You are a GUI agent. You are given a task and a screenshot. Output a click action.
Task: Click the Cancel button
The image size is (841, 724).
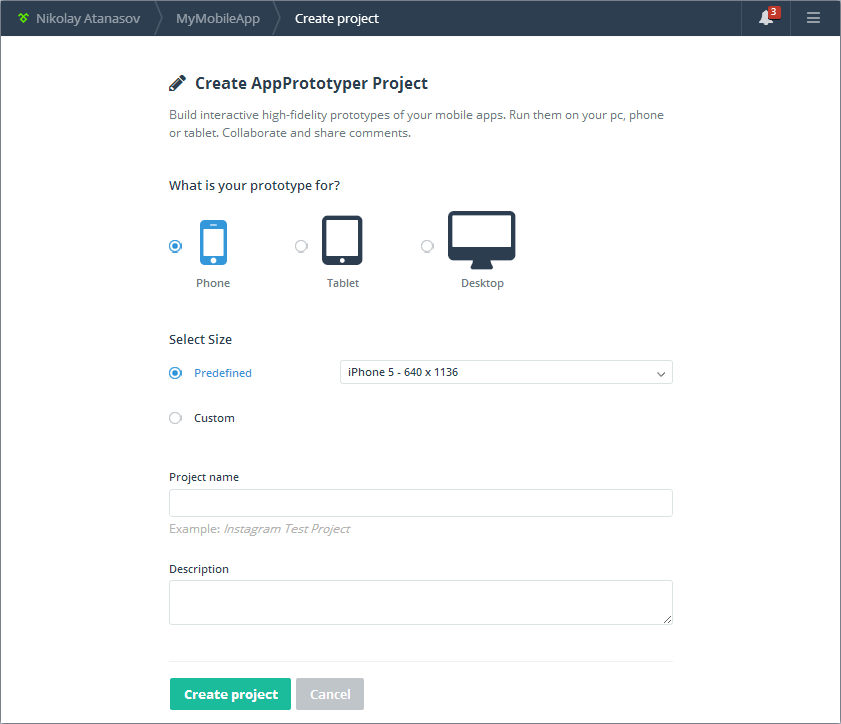click(330, 694)
